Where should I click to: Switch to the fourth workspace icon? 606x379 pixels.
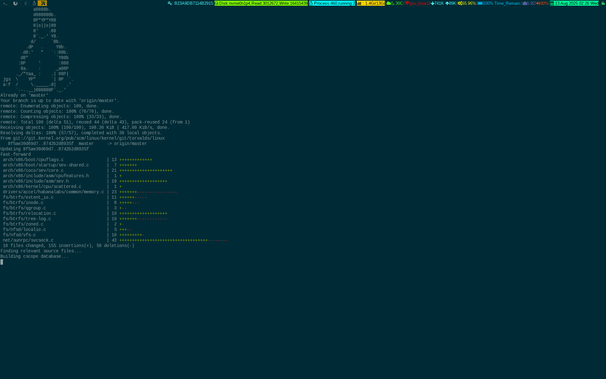coord(34,3)
